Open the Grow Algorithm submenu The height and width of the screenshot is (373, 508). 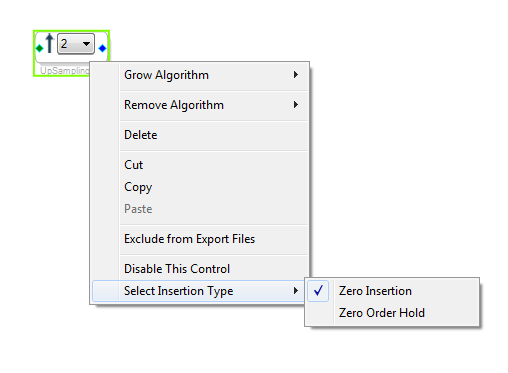[200, 75]
